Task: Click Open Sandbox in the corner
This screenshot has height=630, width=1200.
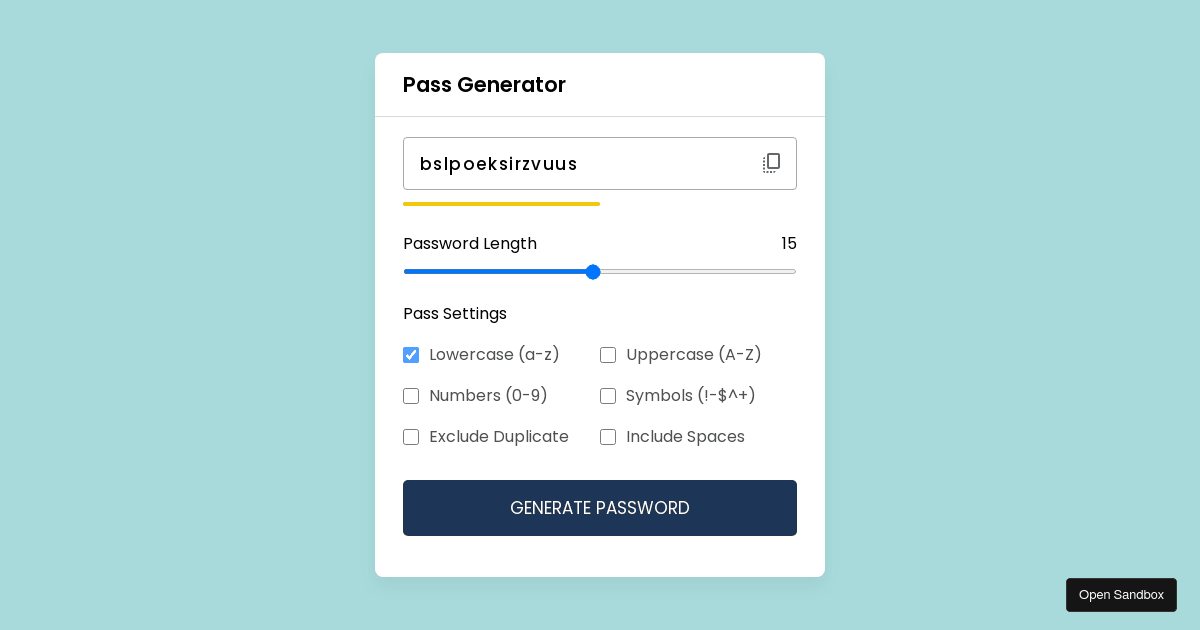Action: click(x=1121, y=594)
